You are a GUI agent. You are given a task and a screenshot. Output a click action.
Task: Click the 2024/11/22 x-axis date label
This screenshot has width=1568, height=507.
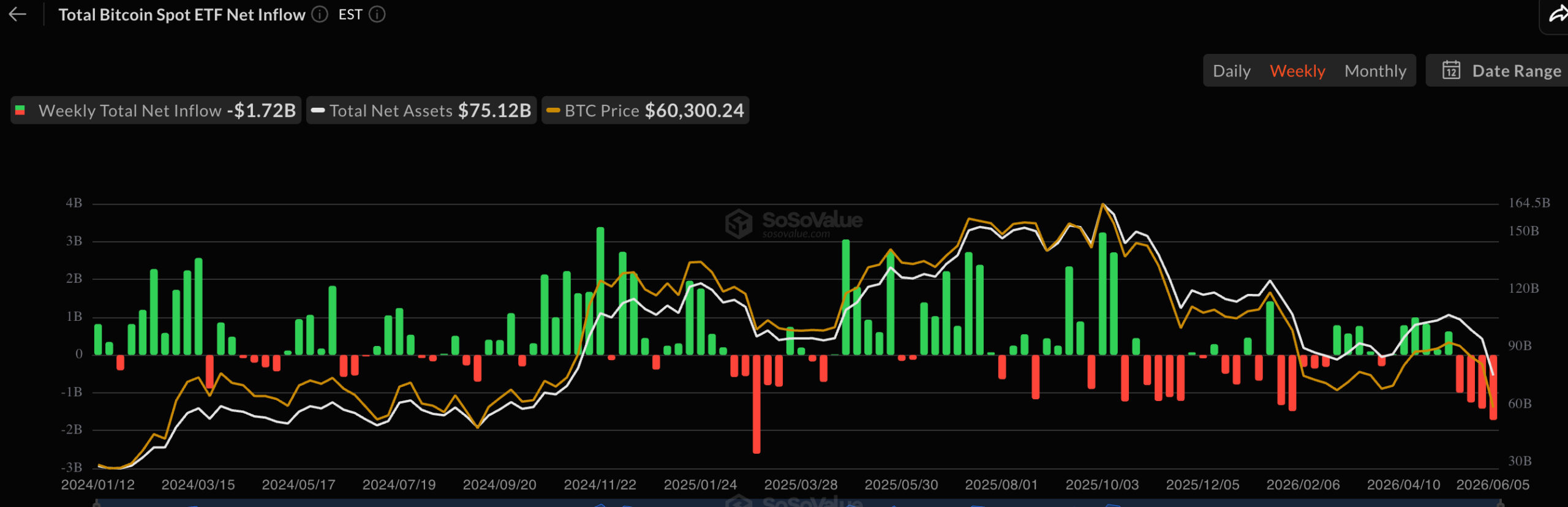(x=600, y=485)
